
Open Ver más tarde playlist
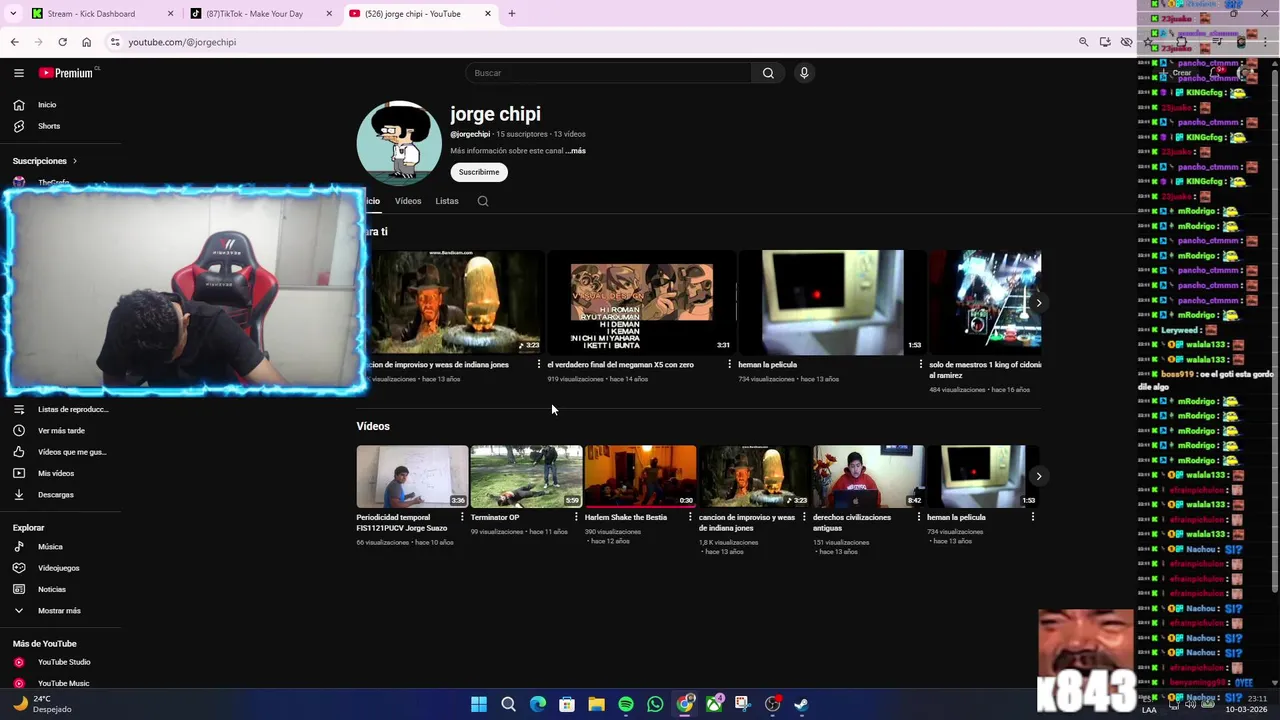pos(61,431)
